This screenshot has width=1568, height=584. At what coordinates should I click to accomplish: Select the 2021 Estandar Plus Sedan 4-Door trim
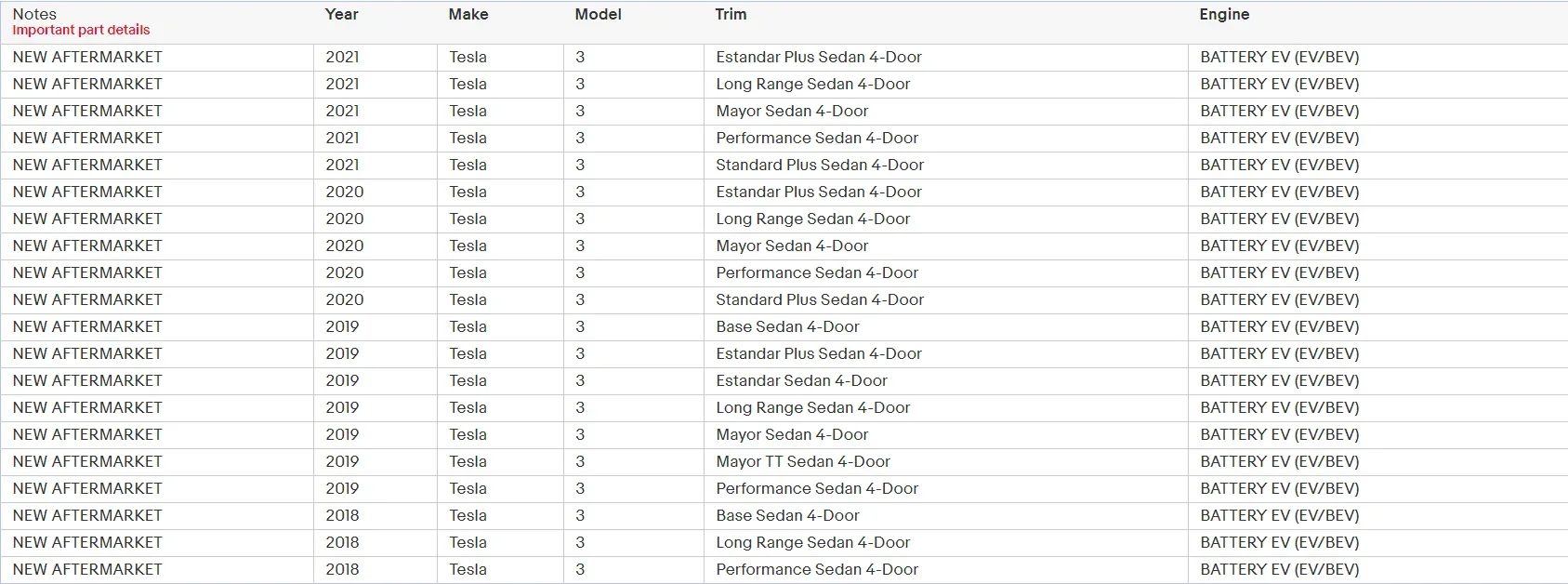coord(819,57)
